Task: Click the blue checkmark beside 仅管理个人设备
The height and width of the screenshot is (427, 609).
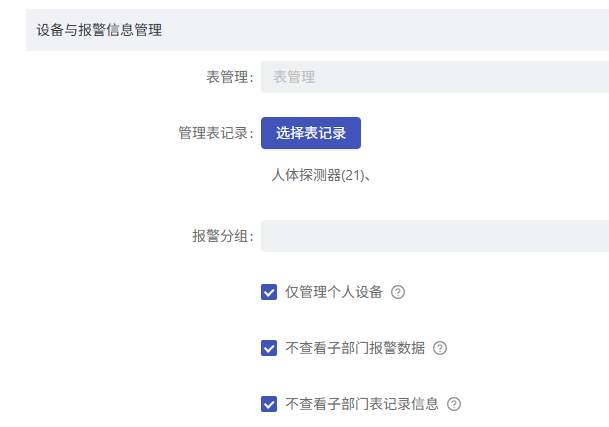Action: (269, 292)
